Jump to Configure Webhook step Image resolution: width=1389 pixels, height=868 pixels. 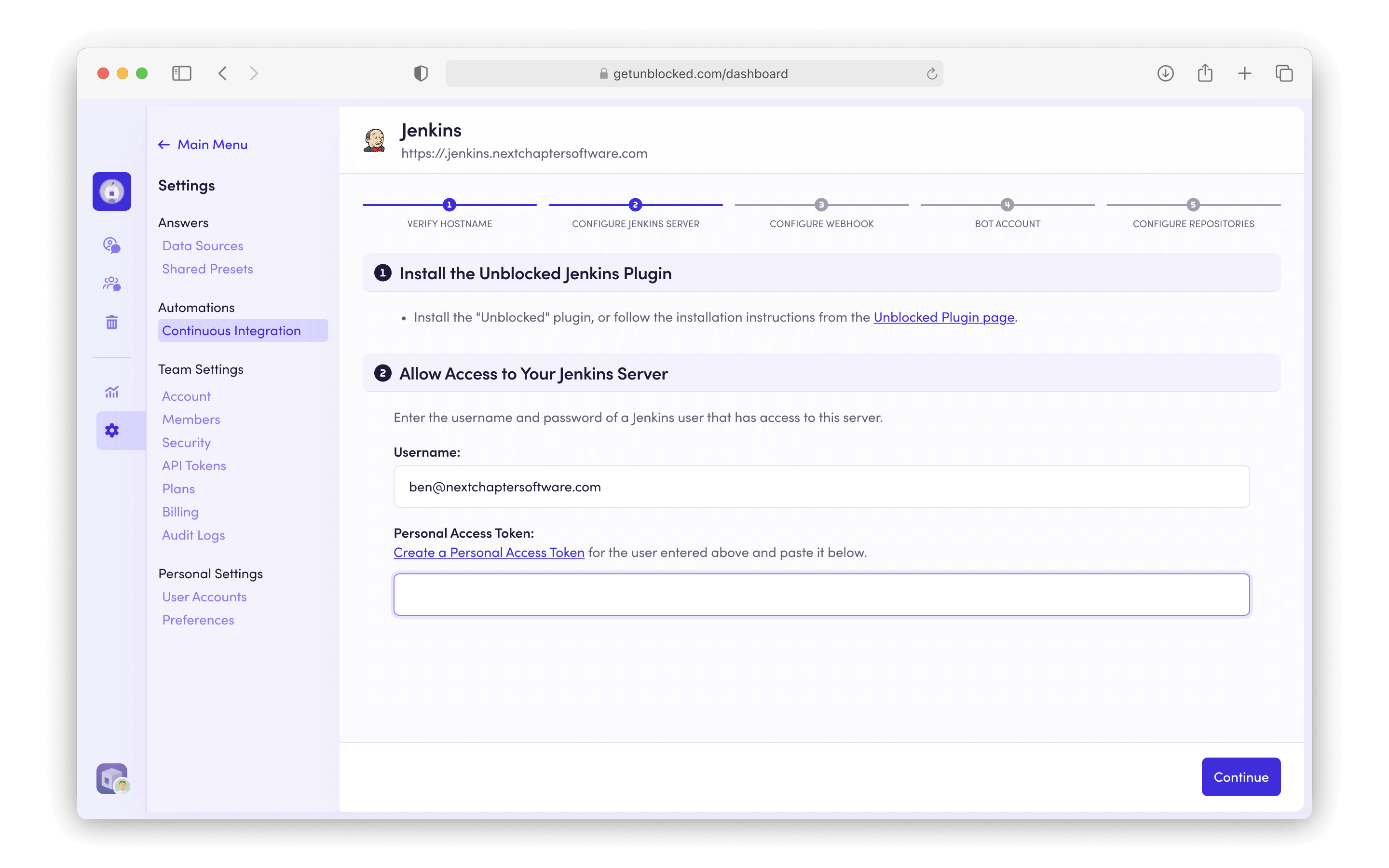(821, 205)
